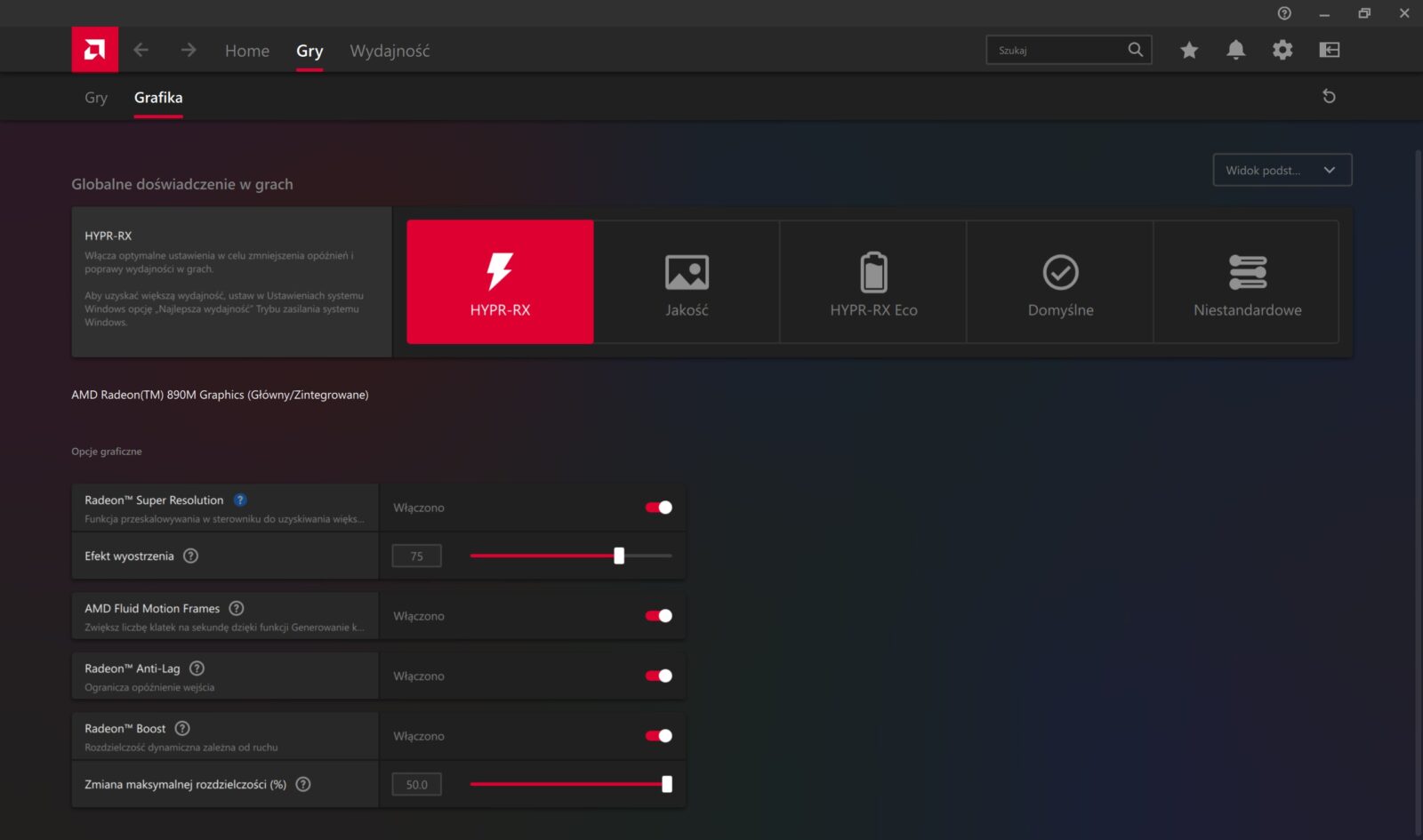Toggle Radeon Boost switch
The height and width of the screenshot is (840, 1423).
click(658, 736)
